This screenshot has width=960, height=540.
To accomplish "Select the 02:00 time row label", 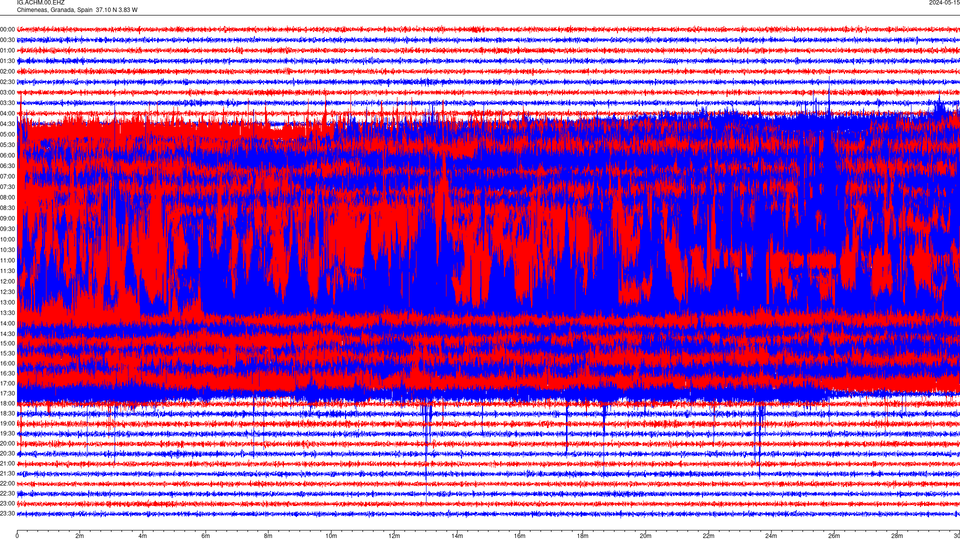I will pyautogui.click(x=7, y=72).
